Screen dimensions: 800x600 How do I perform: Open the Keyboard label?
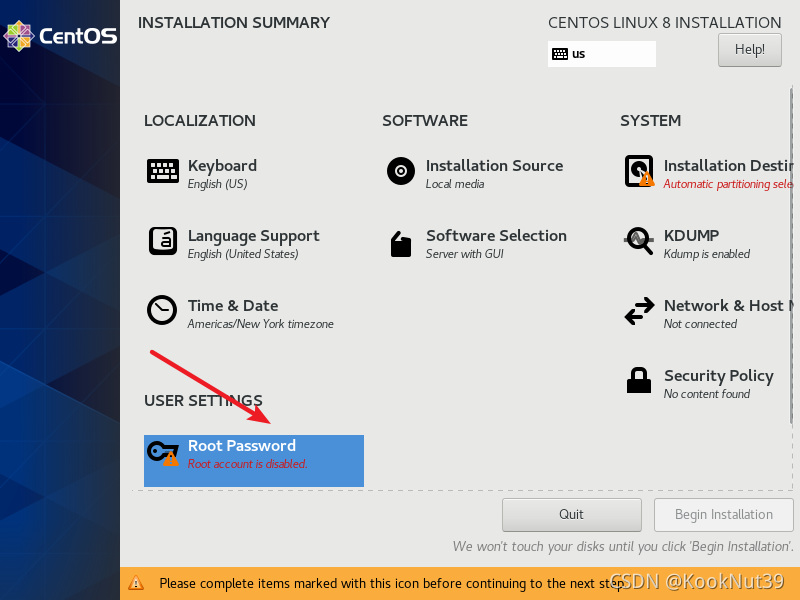click(x=222, y=166)
